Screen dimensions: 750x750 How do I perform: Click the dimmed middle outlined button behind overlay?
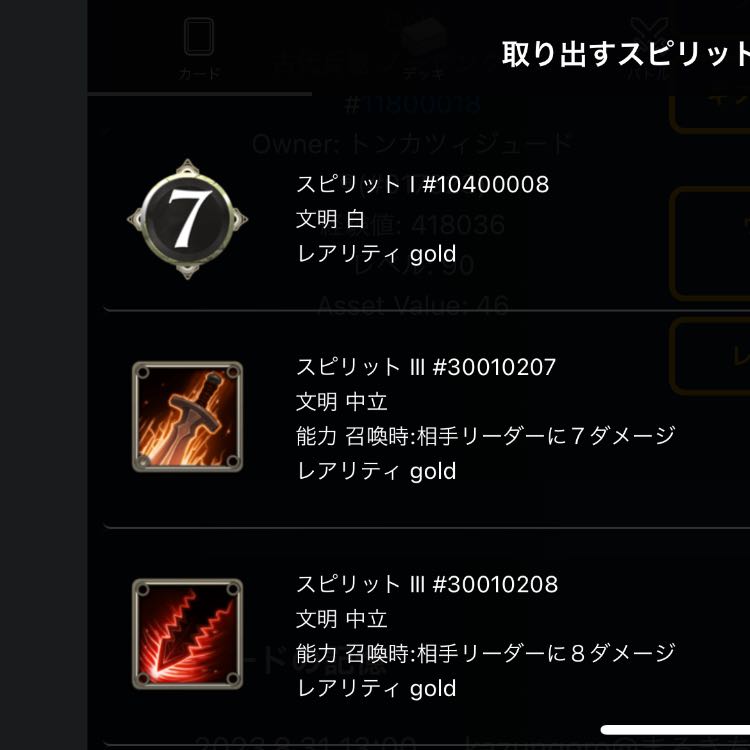pos(710,244)
